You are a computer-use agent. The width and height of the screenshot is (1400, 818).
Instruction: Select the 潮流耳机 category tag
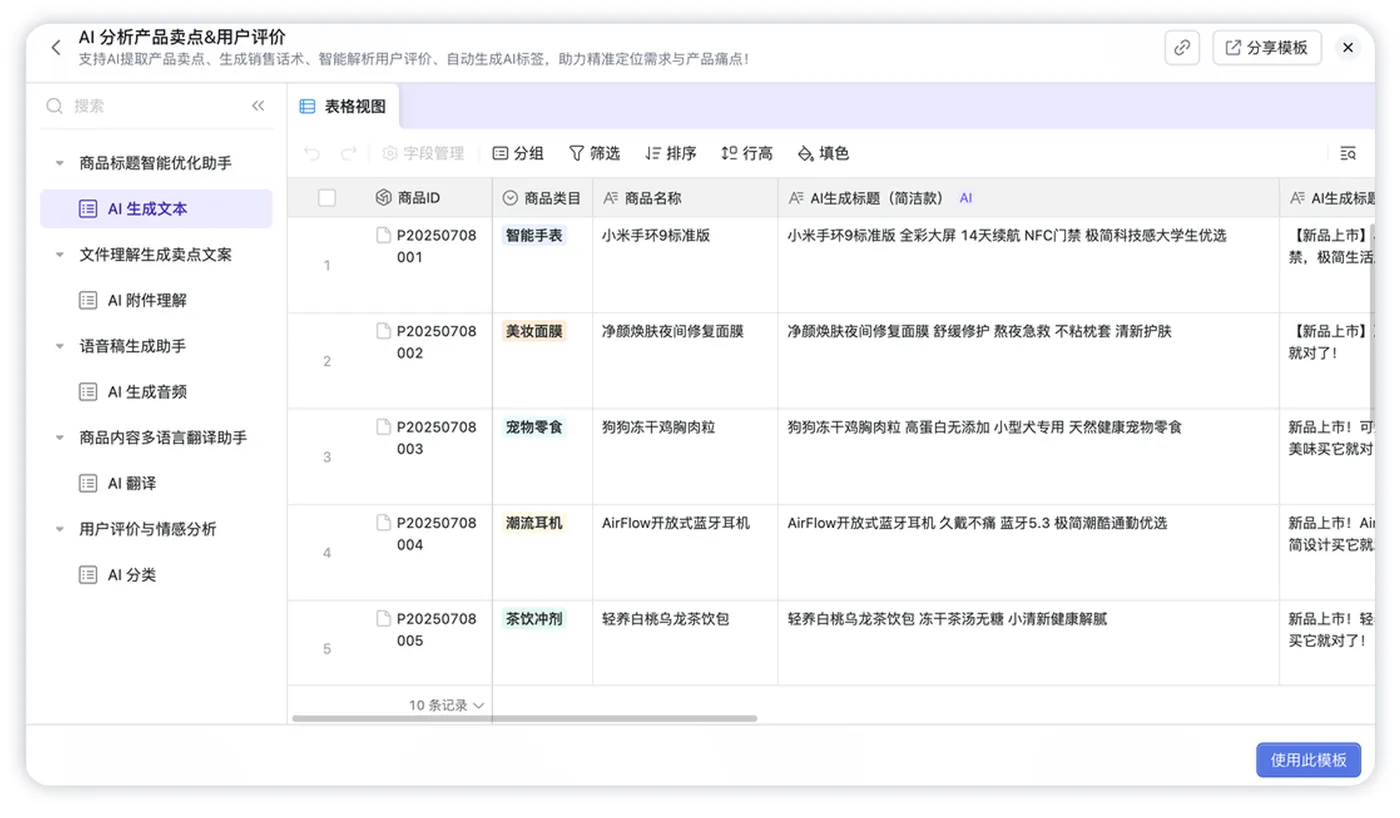(534, 524)
